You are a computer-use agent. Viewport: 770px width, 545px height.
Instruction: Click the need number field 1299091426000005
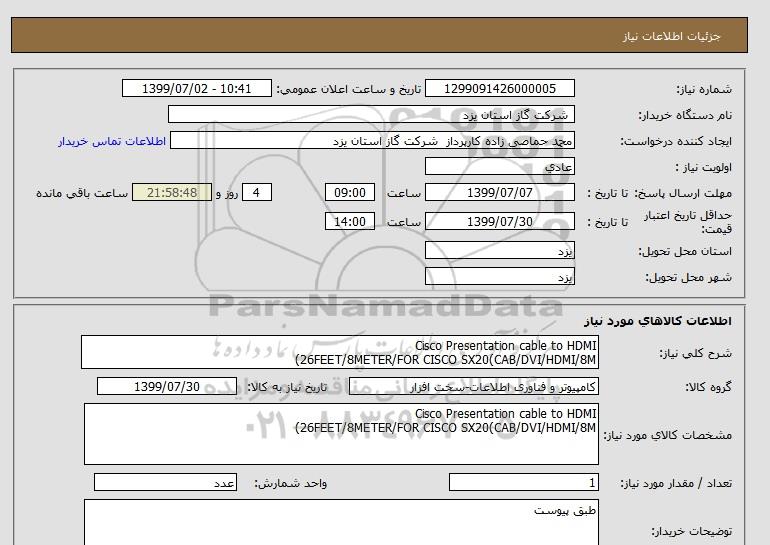499,88
